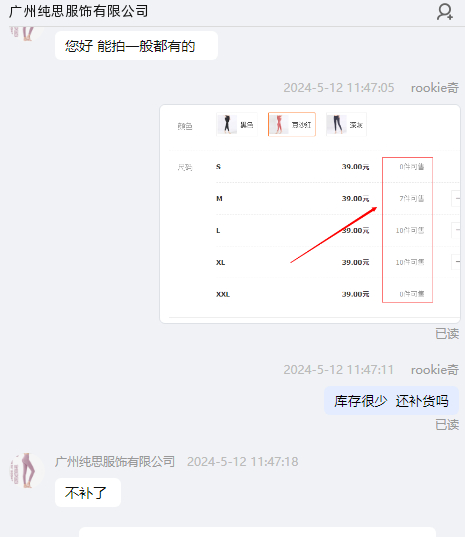Select the dark gray pants color option
465x537 pixels.
click(346, 124)
